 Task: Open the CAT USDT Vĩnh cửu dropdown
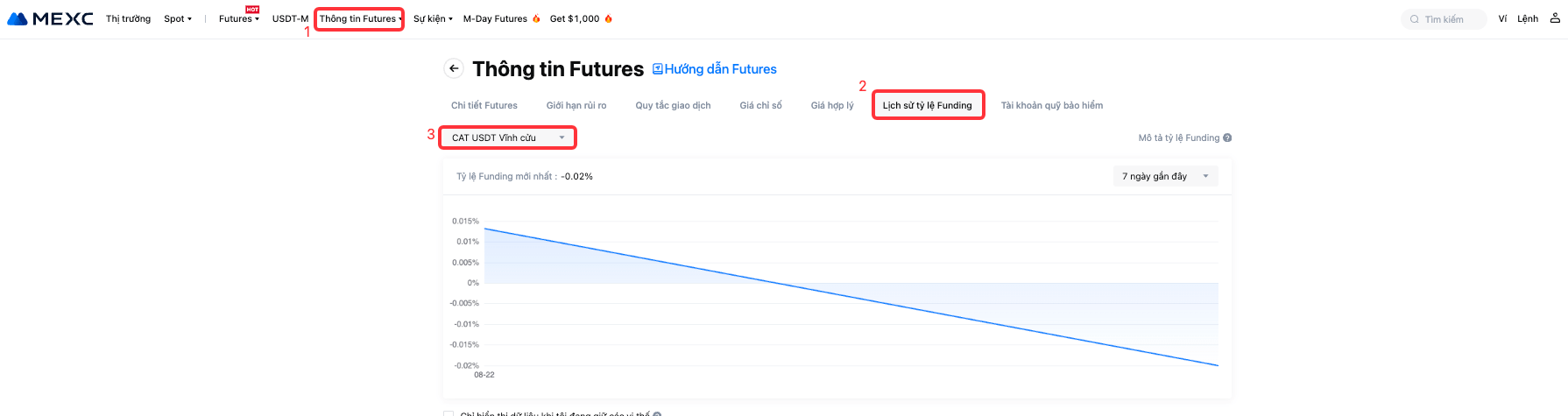(x=507, y=137)
